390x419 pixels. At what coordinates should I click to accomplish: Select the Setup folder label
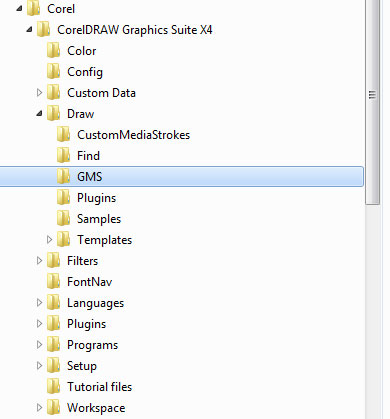(82, 366)
